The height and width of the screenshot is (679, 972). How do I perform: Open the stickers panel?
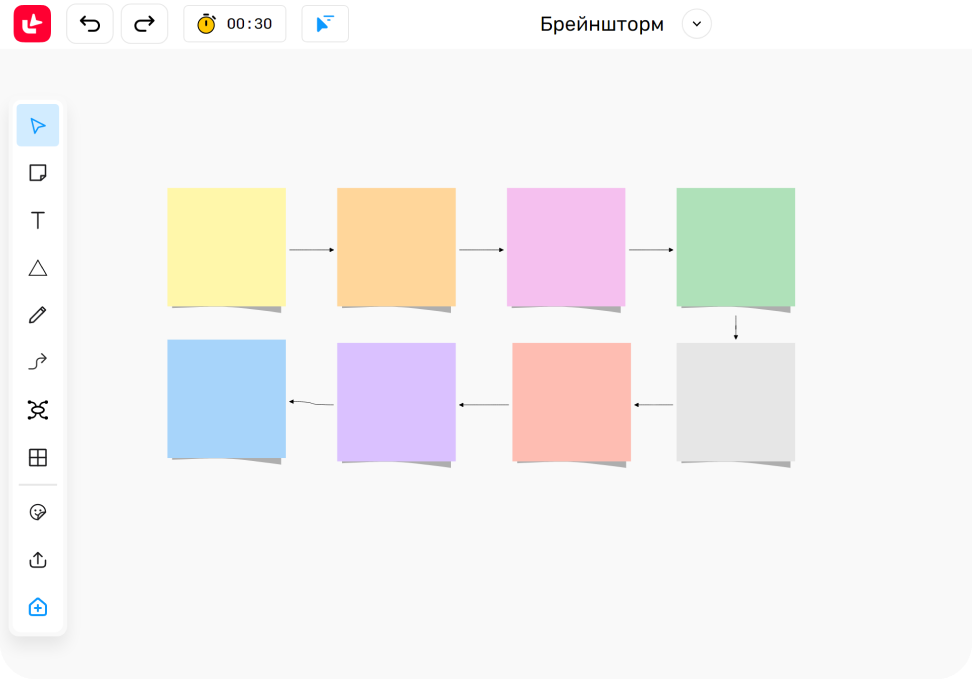point(38,512)
